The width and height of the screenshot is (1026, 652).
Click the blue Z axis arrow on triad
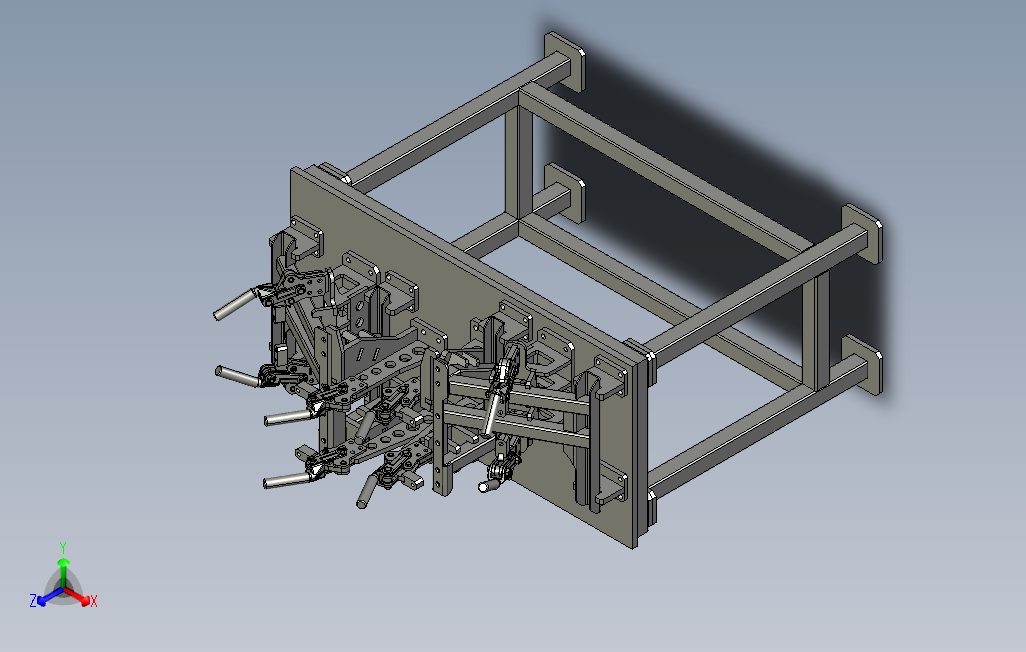(50, 597)
